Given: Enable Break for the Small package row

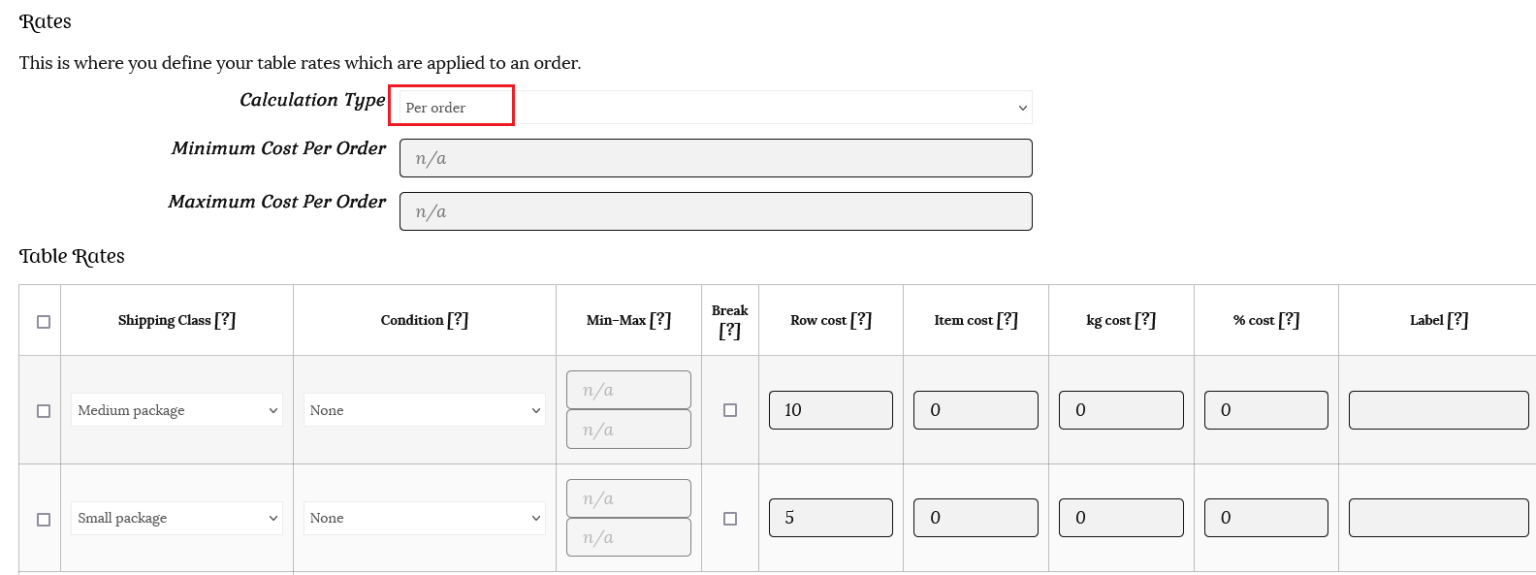Looking at the screenshot, I should [730, 519].
